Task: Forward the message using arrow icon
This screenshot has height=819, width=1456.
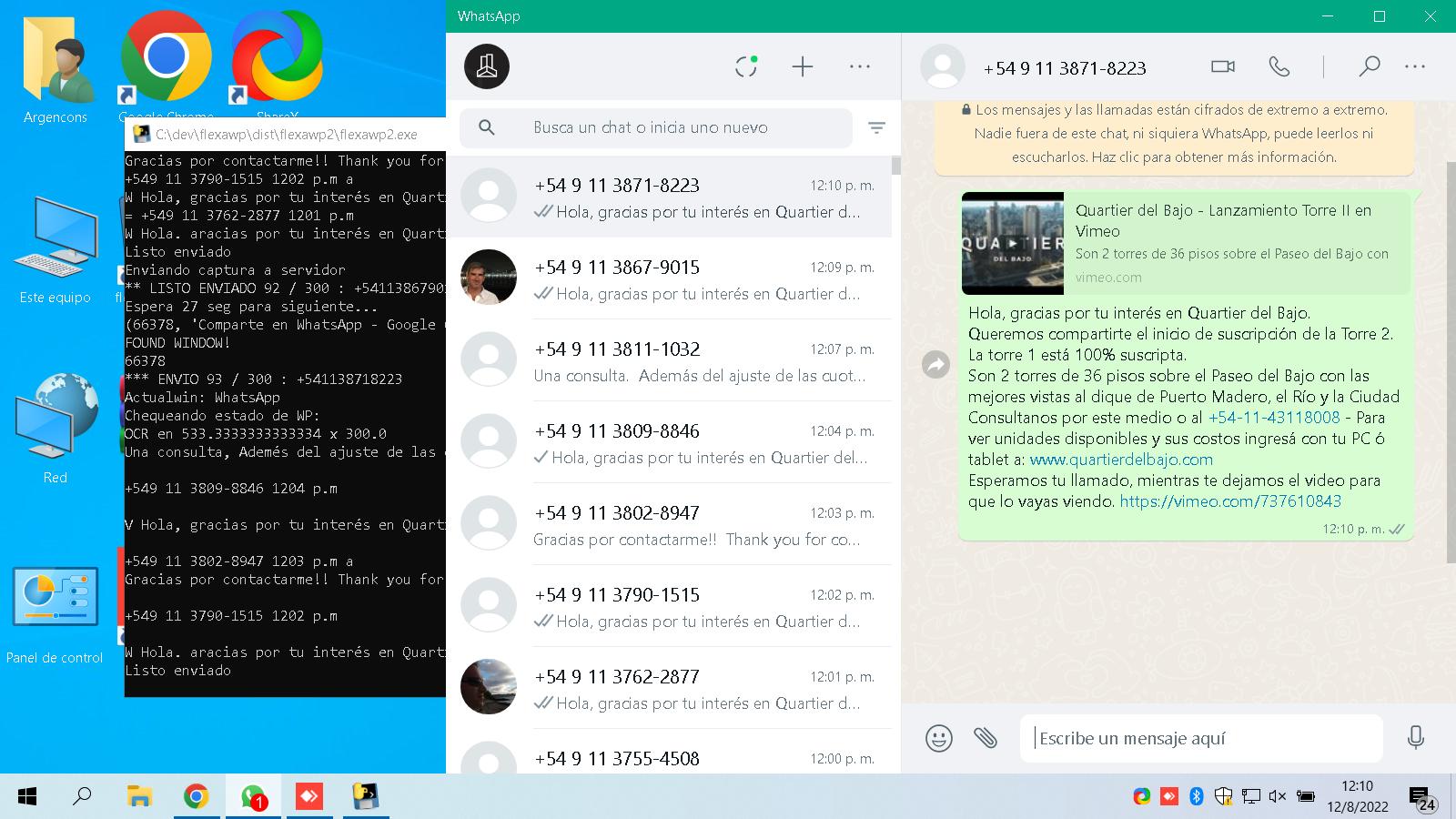Action: pyautogui.click(x=935, y=365)
